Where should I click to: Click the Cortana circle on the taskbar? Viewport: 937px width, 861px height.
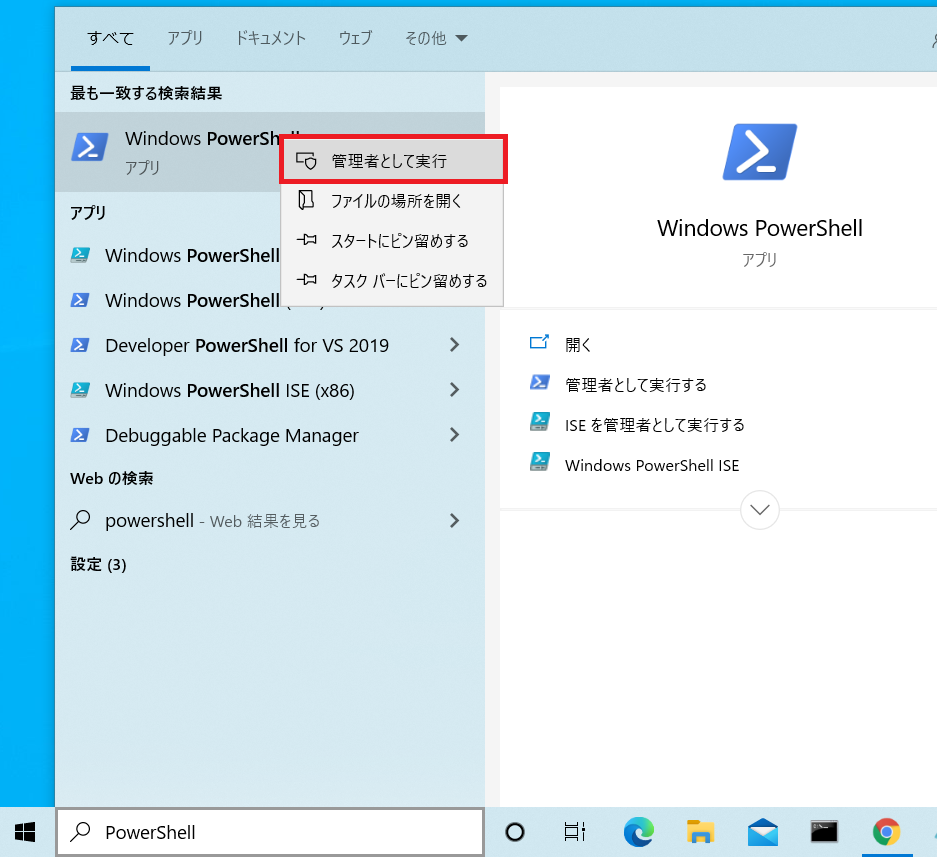[514, 831]
